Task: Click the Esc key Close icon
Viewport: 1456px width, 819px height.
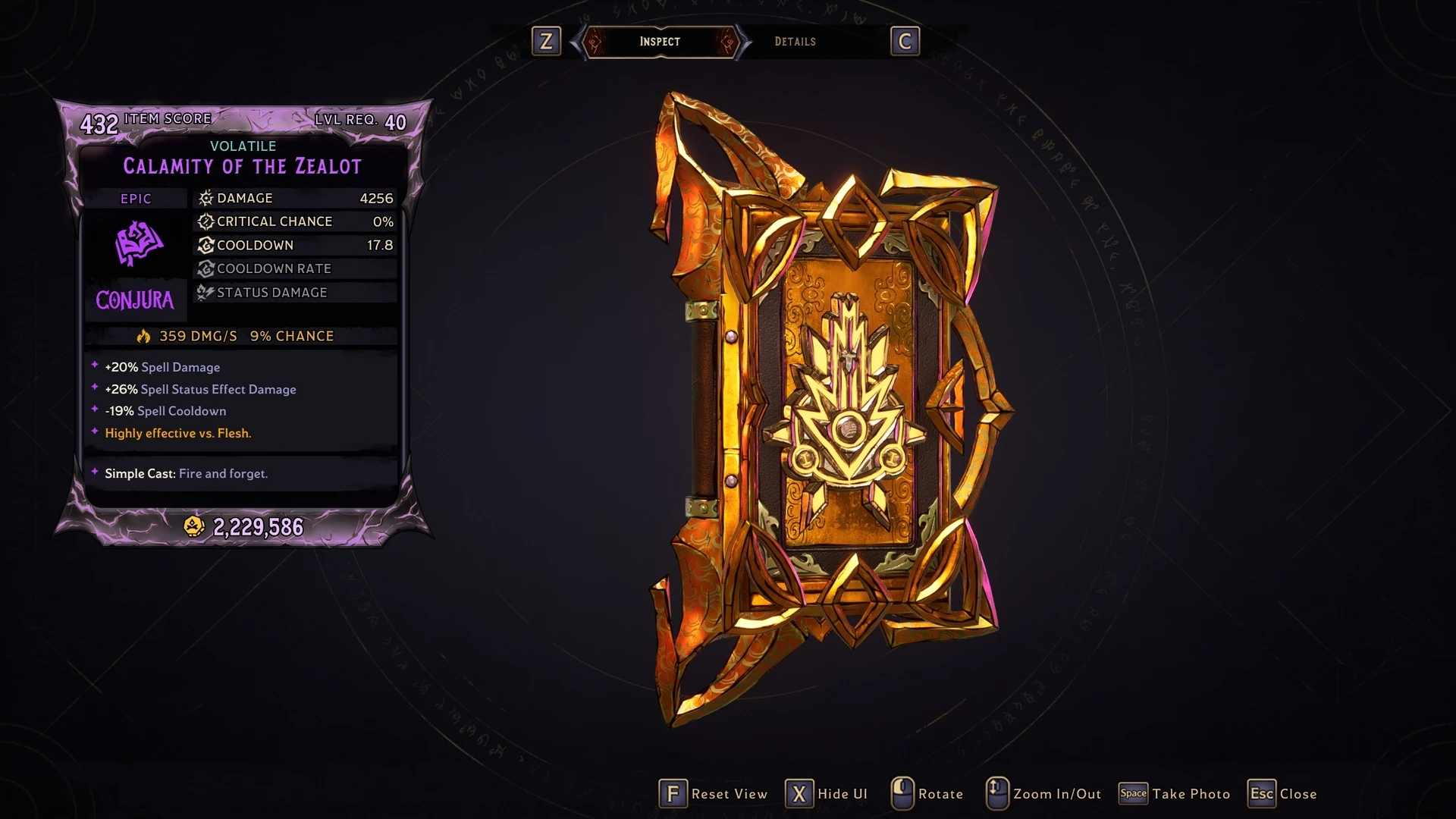Action: tap(1262, 794)
